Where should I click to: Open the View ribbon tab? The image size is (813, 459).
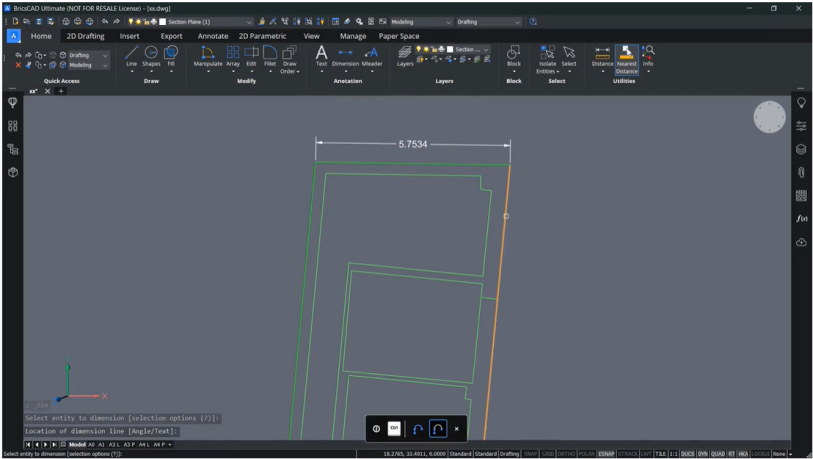point(311,36)
